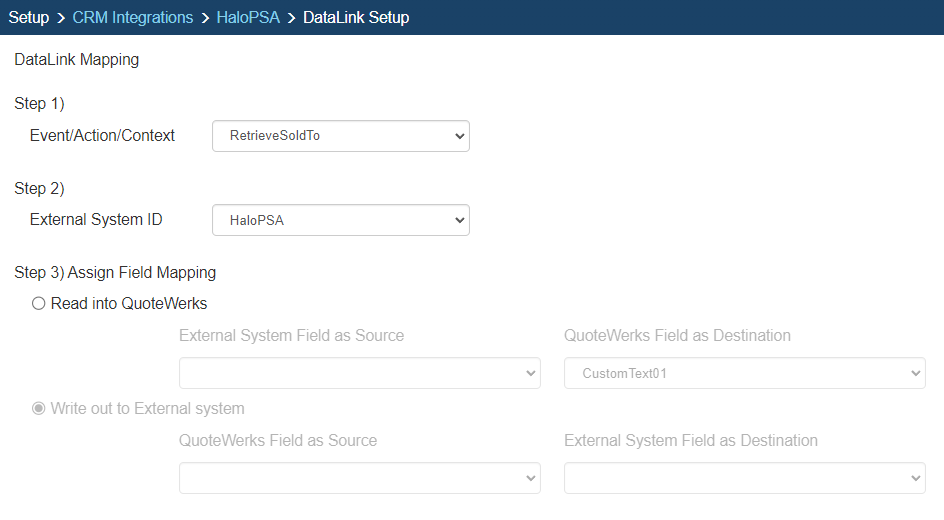
Task: Select the Read into QuoteWerks radio button
Action: click(39, 304)
